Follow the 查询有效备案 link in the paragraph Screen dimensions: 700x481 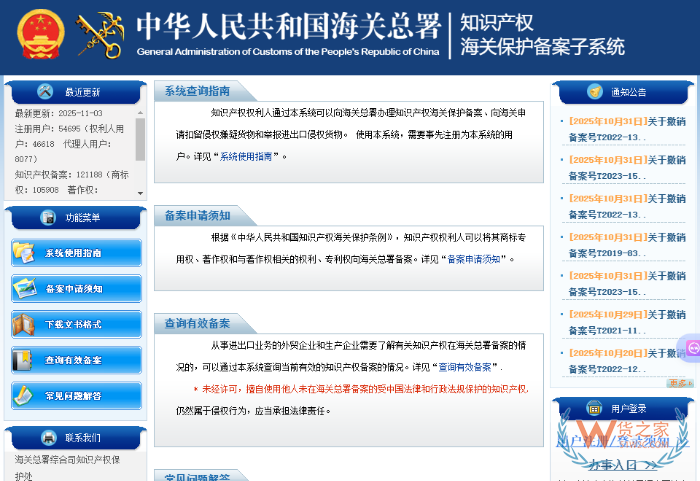465,367
